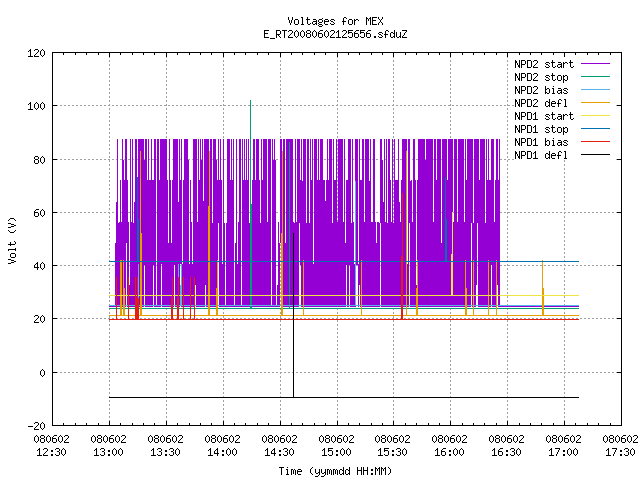The image size is (640, 480).
Task: Click purple line sample beside NPD2 start
Action: pyautogui.click(x=596, y=64)
